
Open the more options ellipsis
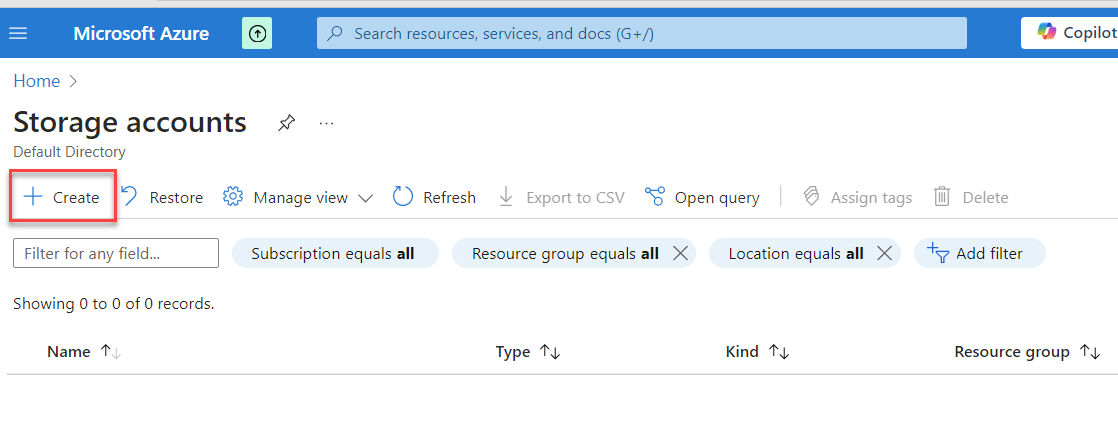(x=327, y=123)
